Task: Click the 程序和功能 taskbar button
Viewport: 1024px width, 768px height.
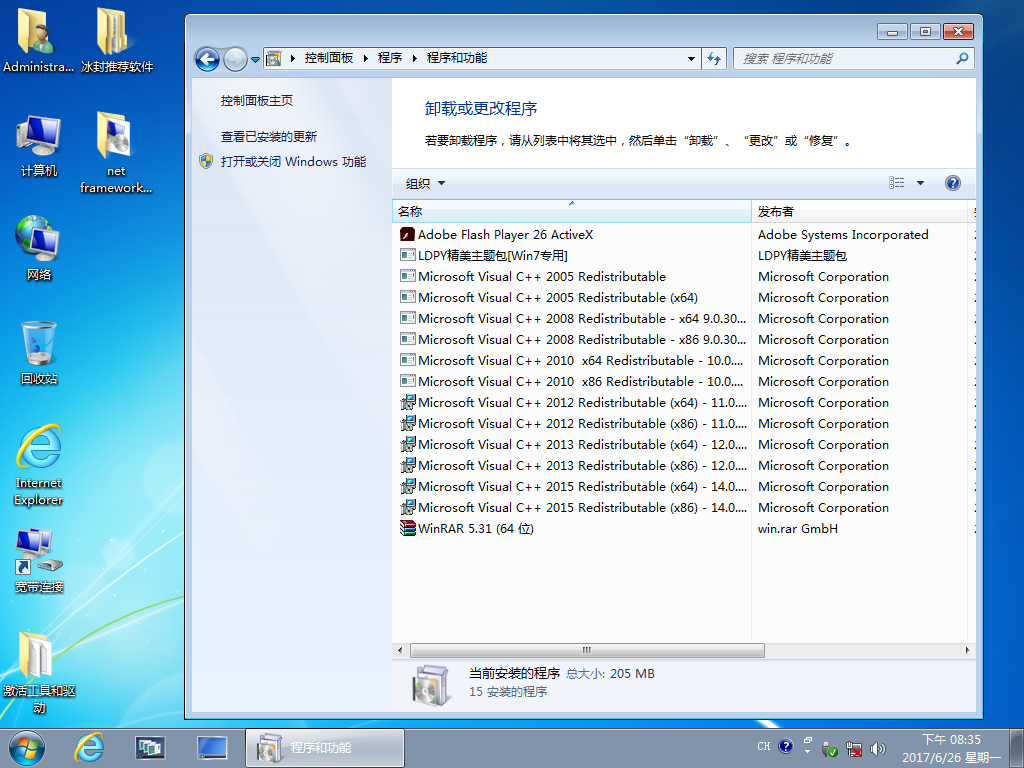Action: [x=325, y=748]
